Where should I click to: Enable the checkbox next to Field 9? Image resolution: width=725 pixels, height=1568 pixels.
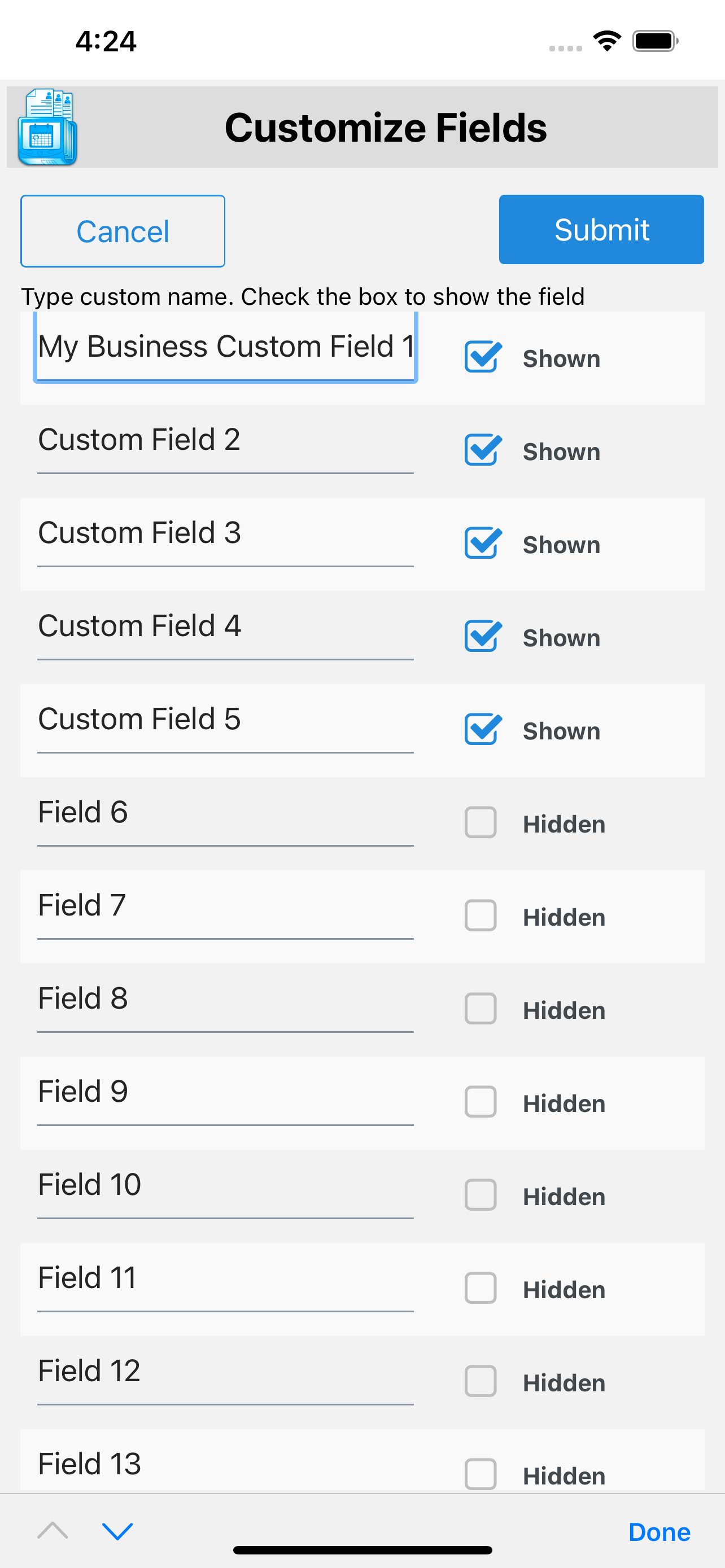point(481,1102)
